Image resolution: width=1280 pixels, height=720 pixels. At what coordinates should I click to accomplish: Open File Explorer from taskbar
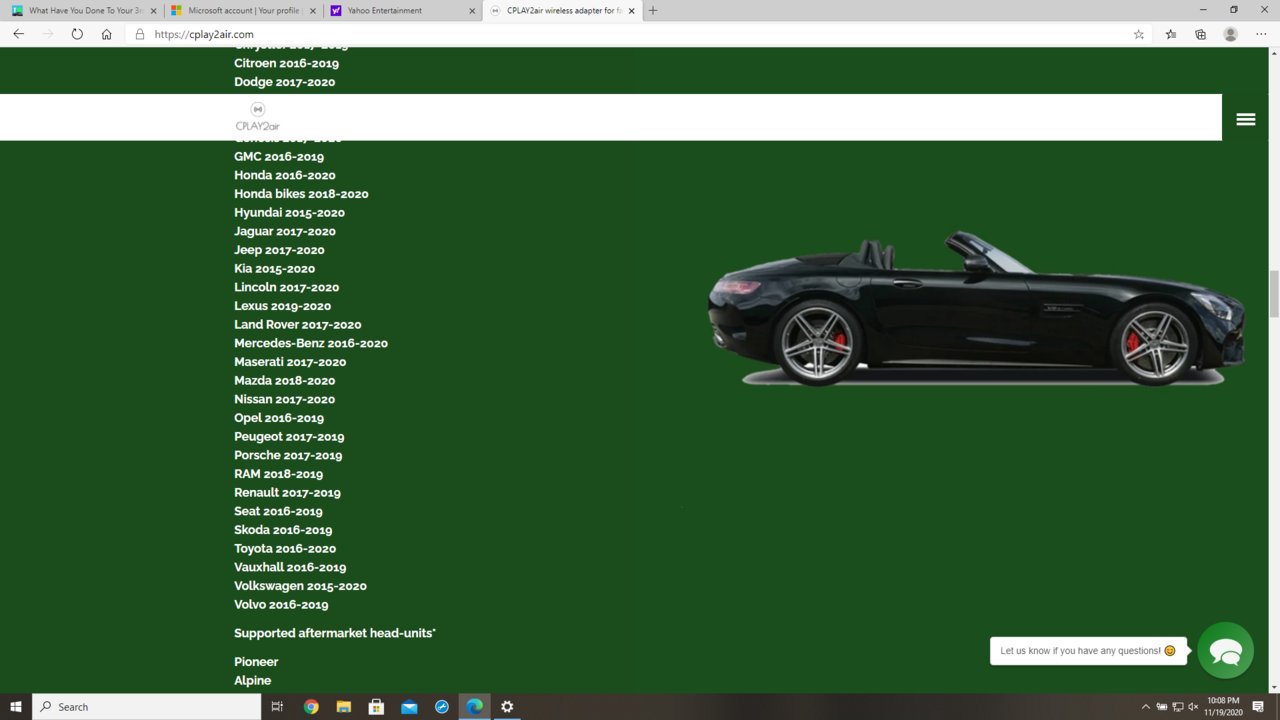pyautogui.click(x=343, y=706)
